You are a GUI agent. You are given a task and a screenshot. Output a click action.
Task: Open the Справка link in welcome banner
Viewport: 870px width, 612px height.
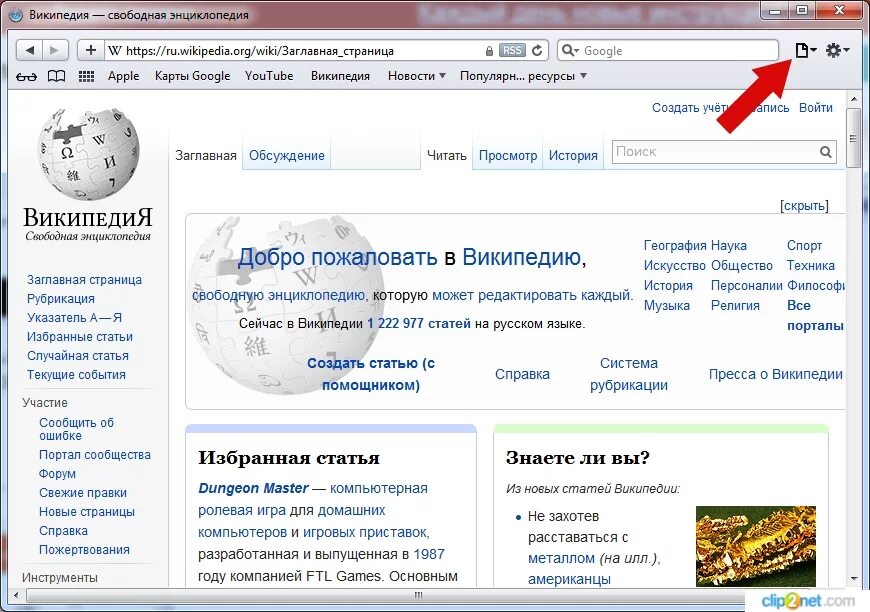pyautogui.click(x=522, y=374)
